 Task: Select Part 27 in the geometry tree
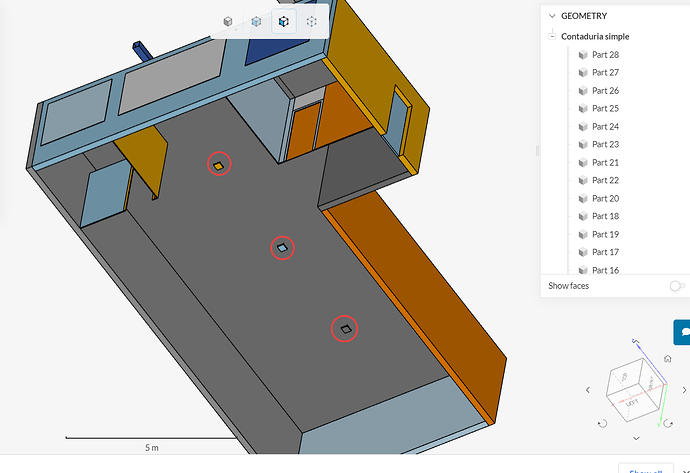tap(606, 73)
